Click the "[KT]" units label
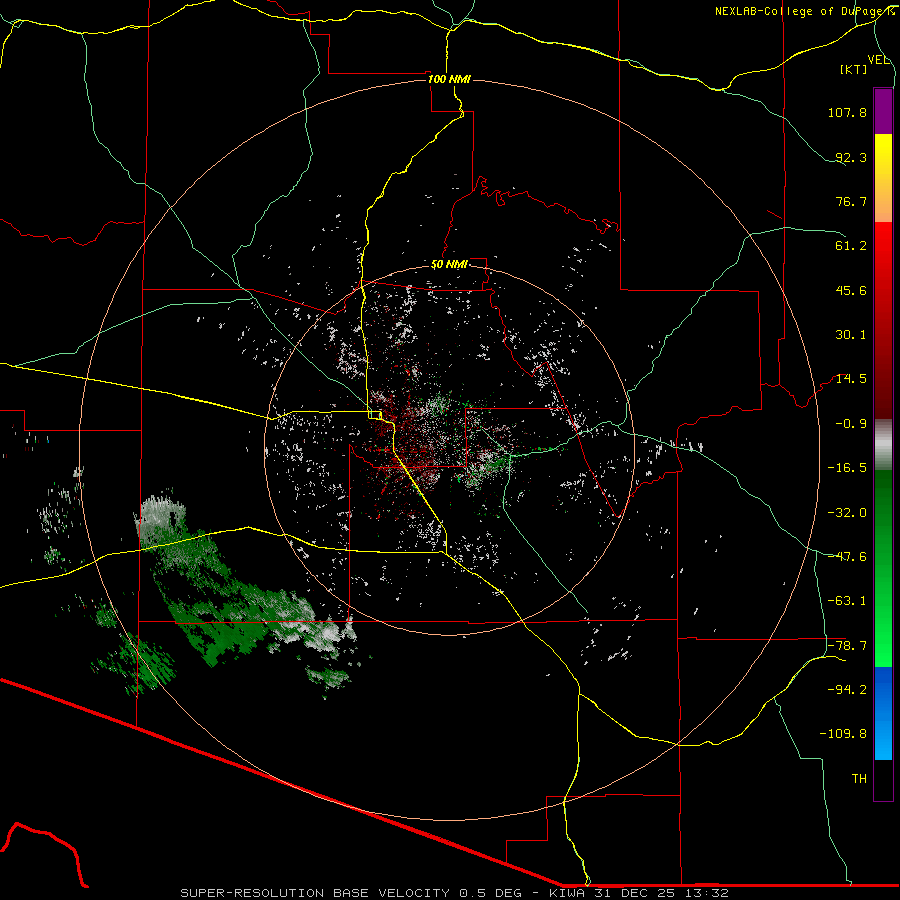The image size is (900, 900). [854, 69]
